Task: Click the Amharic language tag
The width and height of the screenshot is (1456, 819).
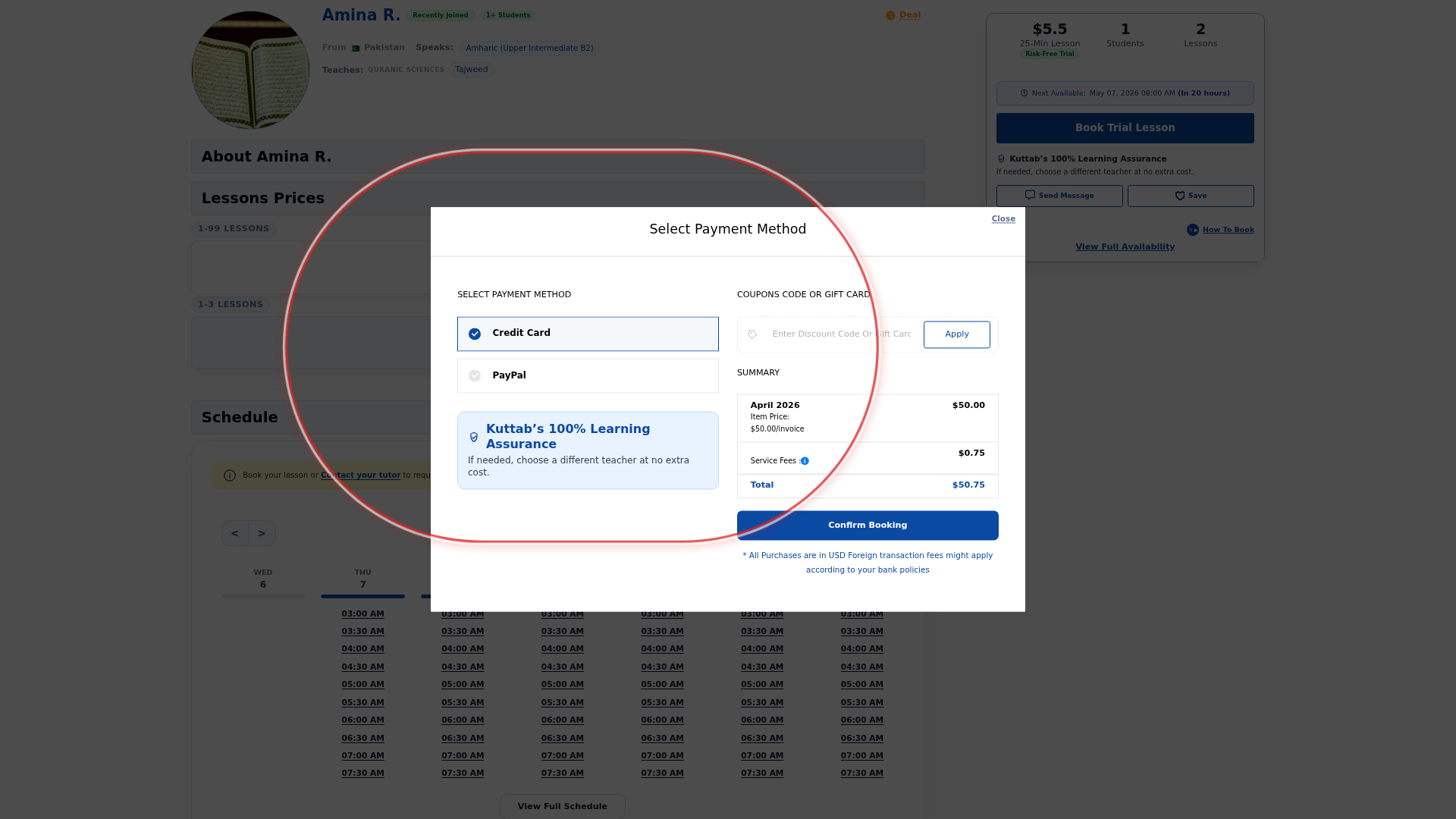Action: click(x=529, y=49)
